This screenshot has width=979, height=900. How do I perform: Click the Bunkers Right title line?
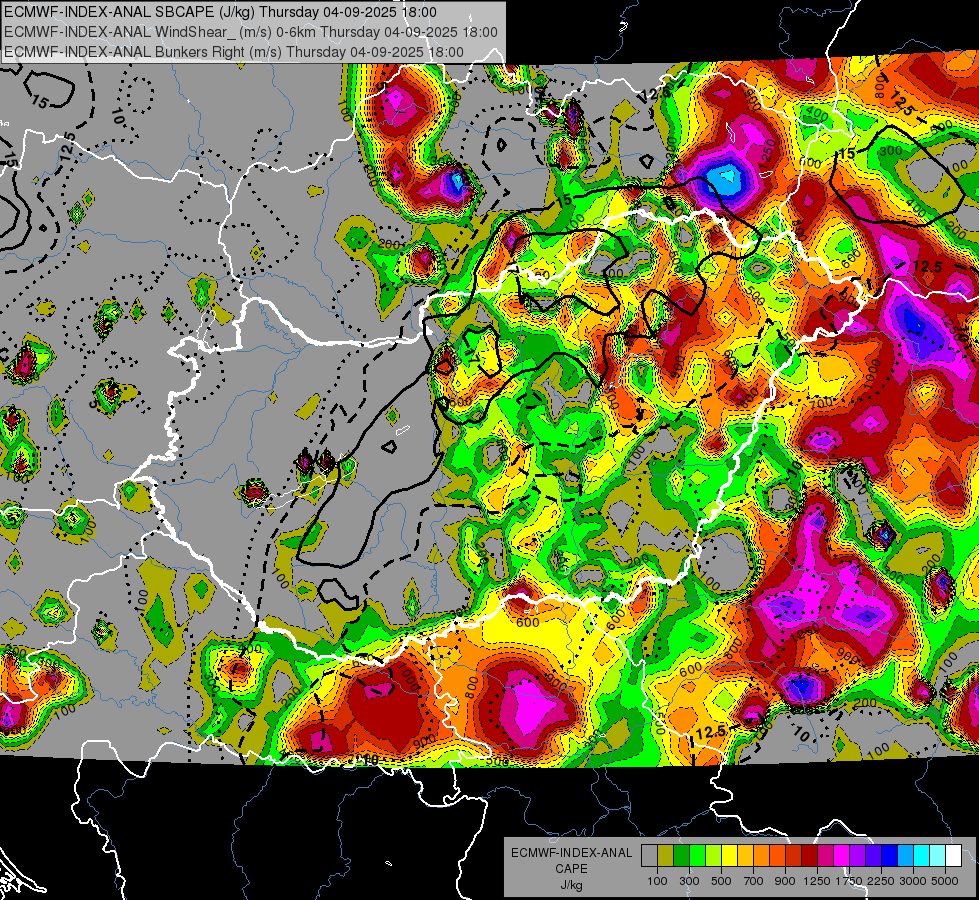[234, 52]
